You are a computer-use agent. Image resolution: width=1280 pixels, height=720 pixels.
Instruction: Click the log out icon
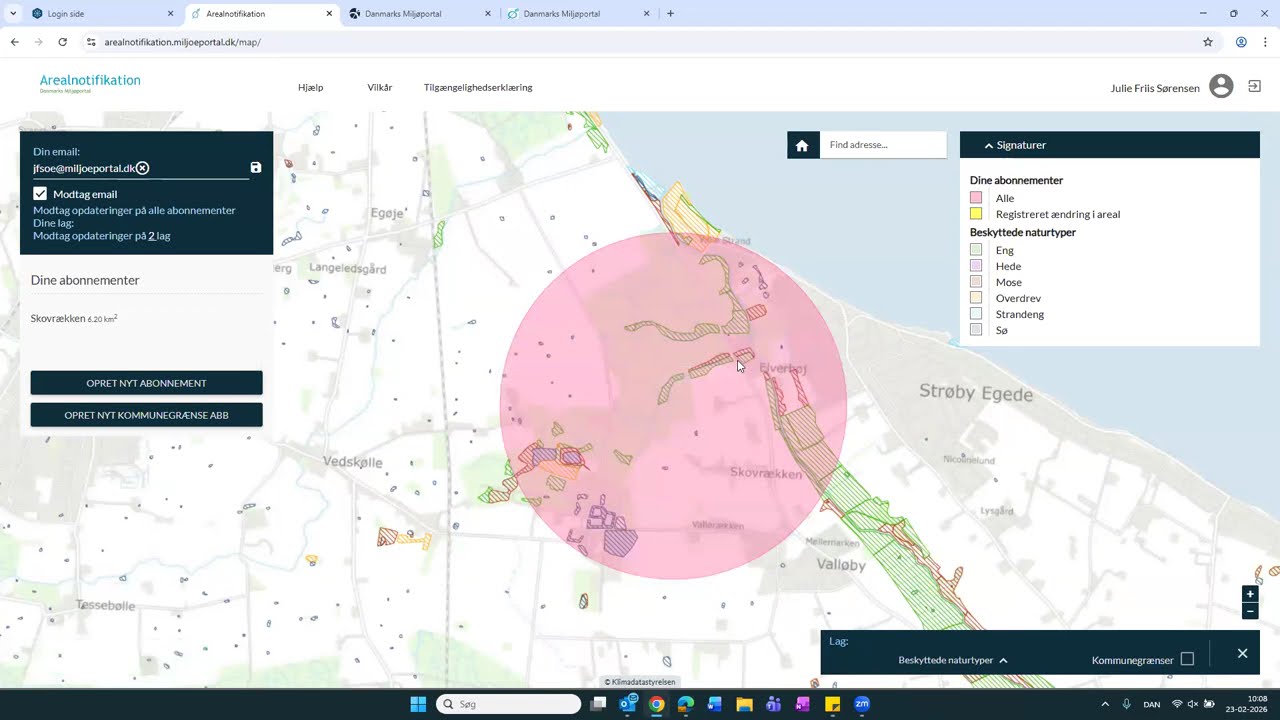pos(1254,87)
